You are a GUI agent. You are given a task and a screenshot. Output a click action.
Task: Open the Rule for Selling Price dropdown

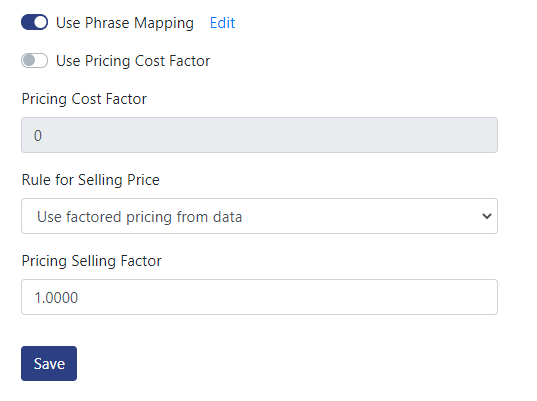point(259,216)
